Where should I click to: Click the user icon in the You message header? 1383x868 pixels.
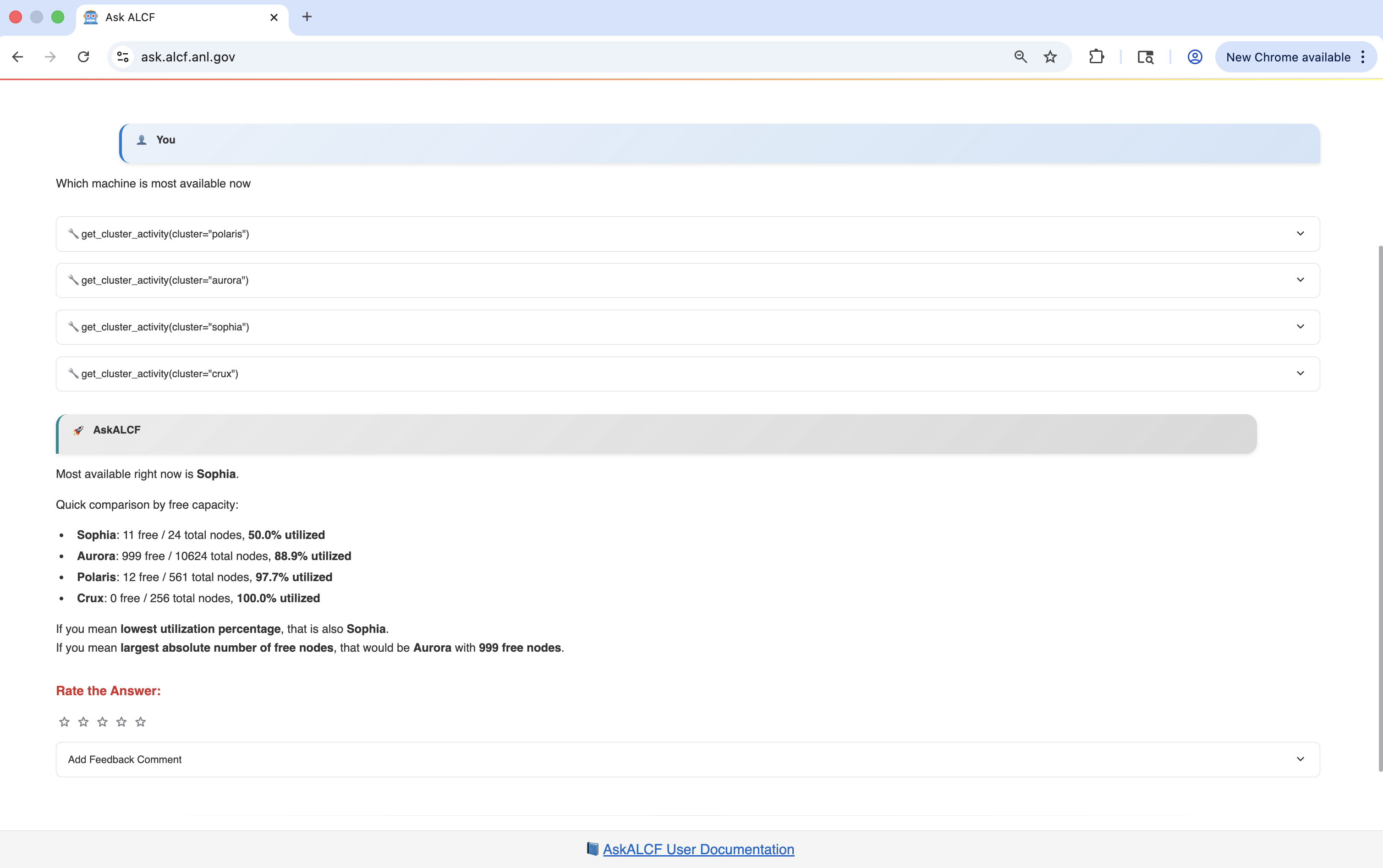click(x=142, y=139)
